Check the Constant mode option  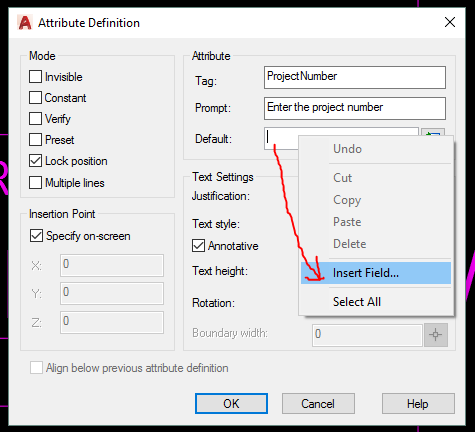click(35, 98)
